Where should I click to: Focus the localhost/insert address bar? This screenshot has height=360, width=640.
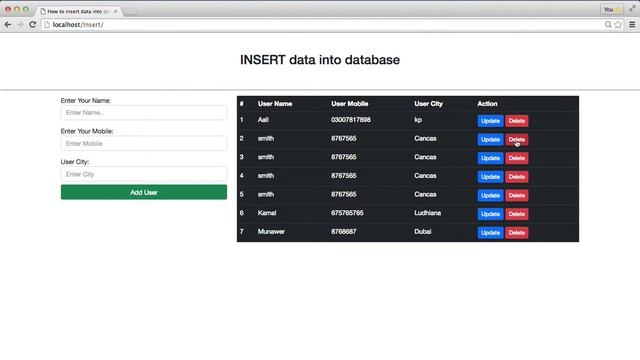[322, 25]
